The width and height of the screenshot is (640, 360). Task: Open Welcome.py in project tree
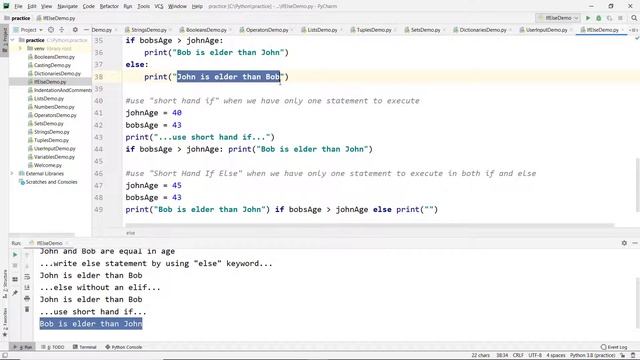pos(48,165)
